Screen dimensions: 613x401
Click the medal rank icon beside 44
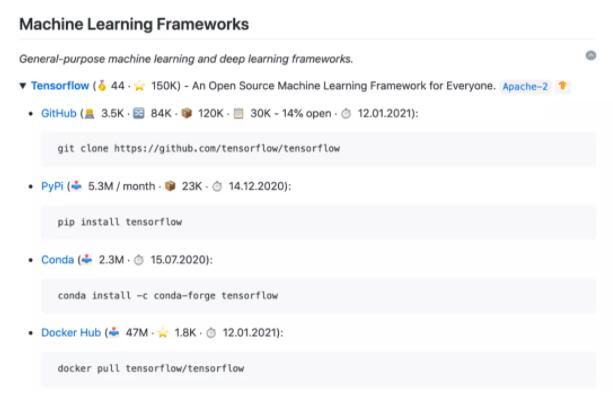pos(102,85)
